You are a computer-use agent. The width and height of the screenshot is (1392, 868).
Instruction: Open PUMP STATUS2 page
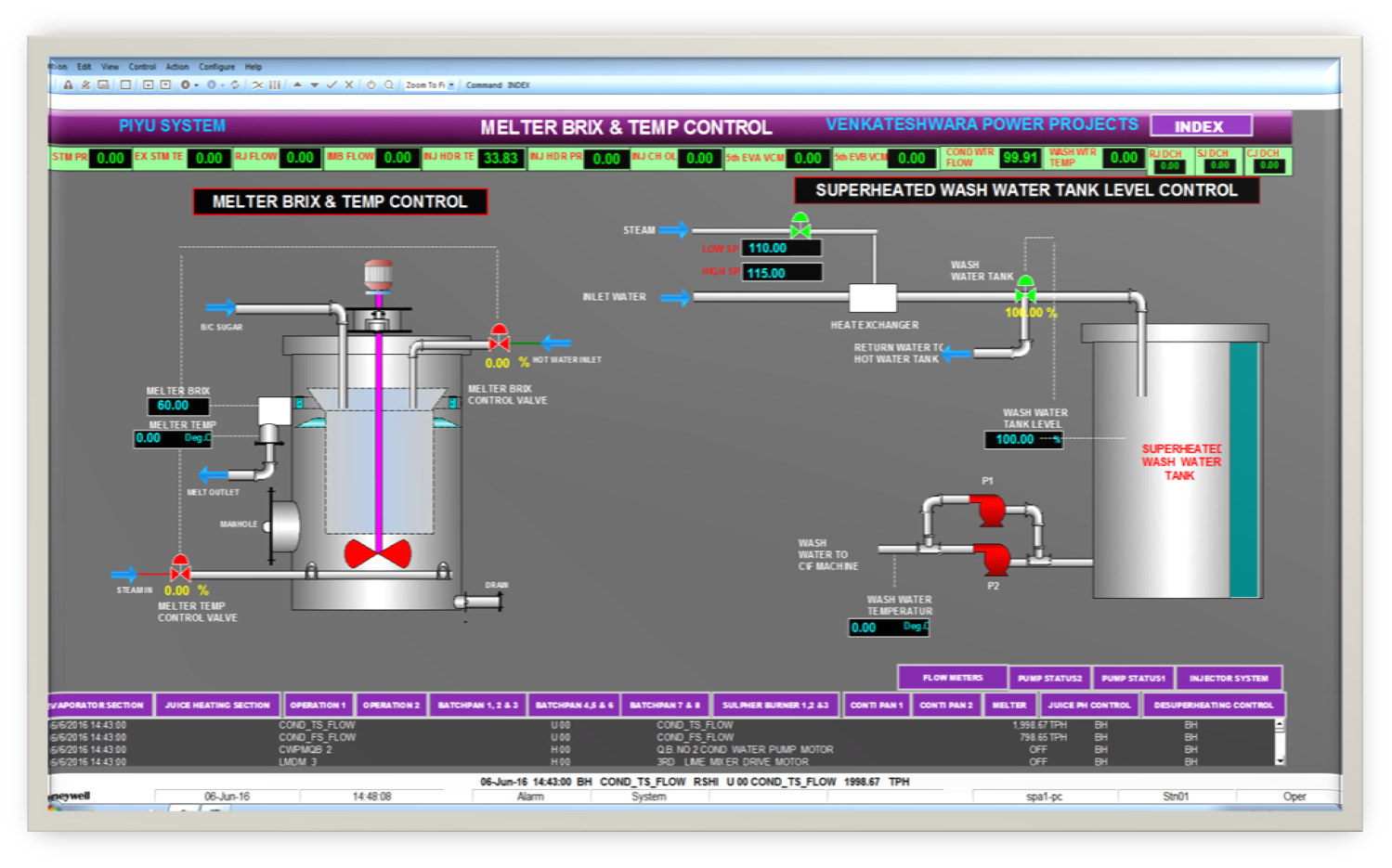pyautogui.click(x=1049, y=679)
